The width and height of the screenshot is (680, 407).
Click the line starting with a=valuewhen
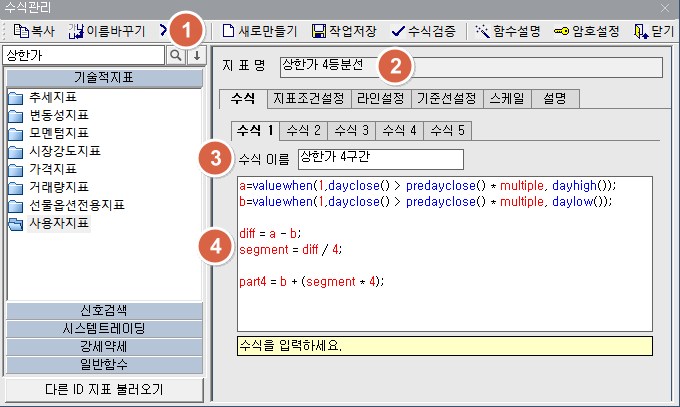[x=427, y=186]
